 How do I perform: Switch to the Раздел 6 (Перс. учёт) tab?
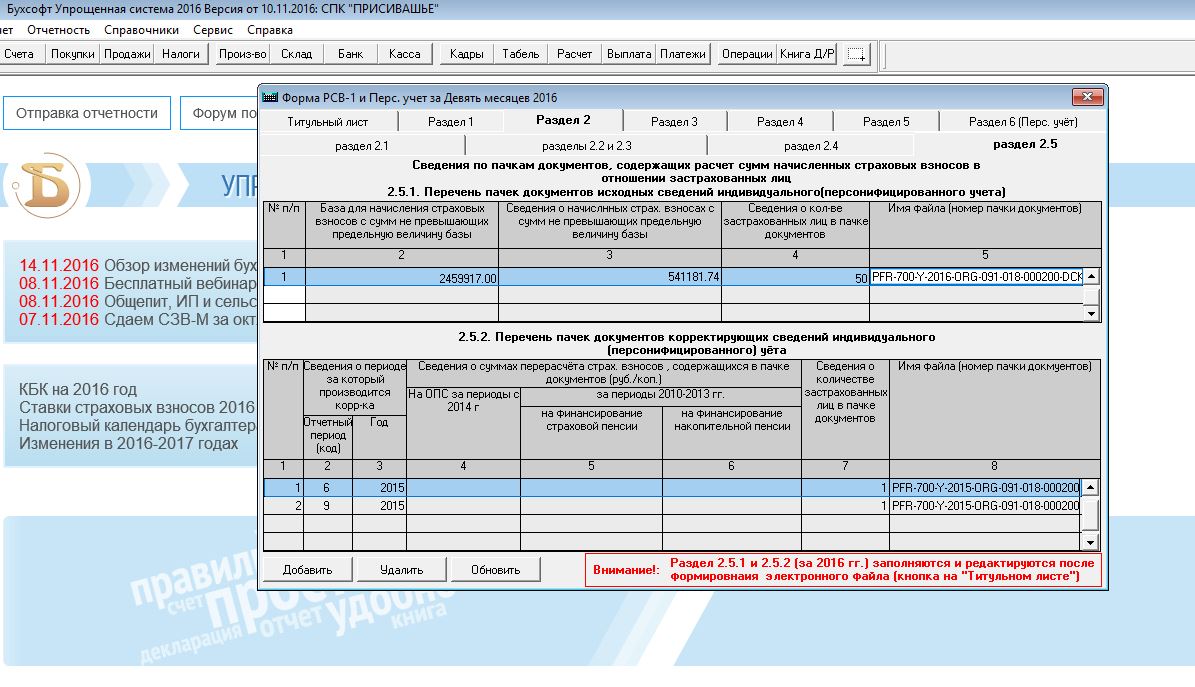point(1022,122)
